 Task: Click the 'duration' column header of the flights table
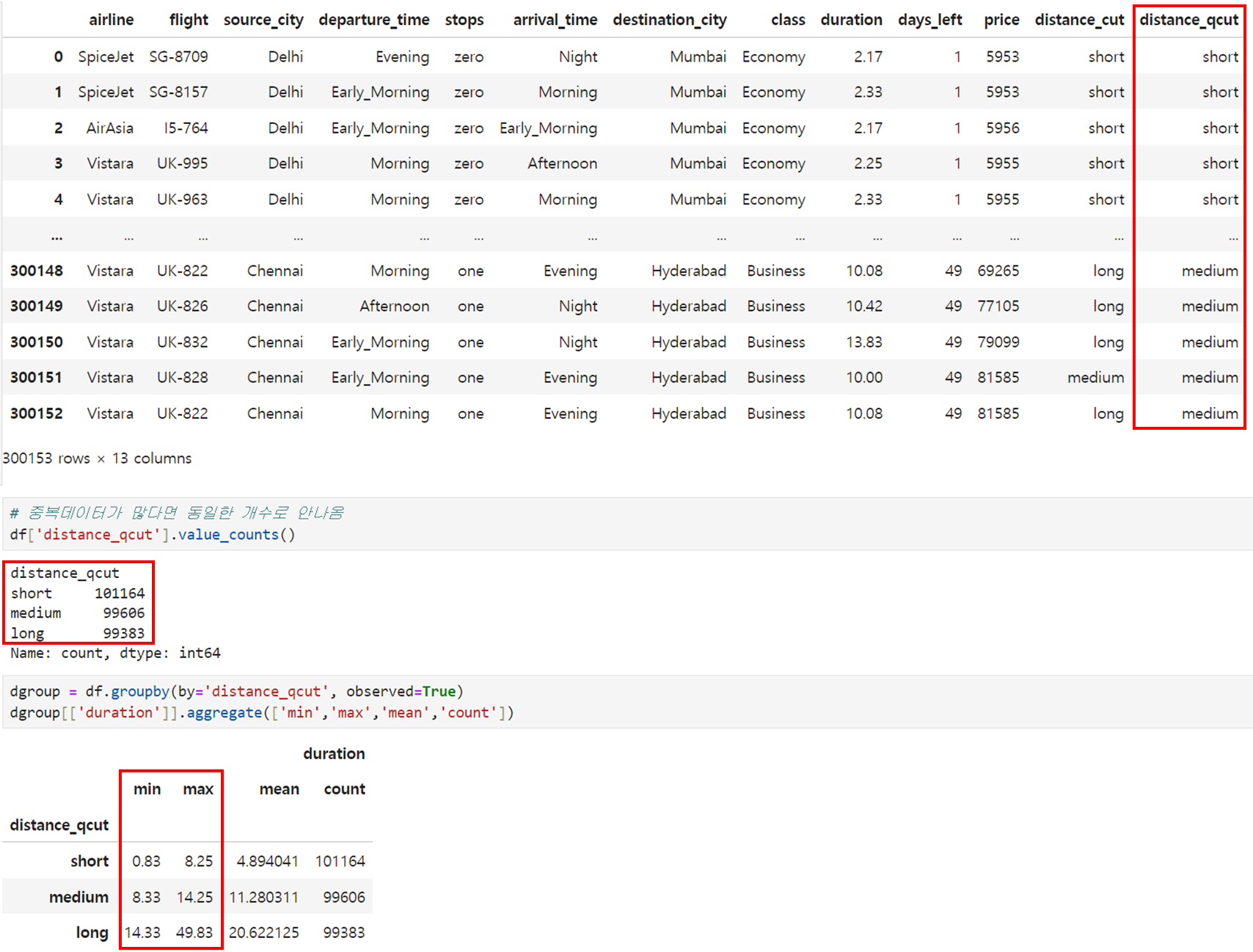click(852, 20)
